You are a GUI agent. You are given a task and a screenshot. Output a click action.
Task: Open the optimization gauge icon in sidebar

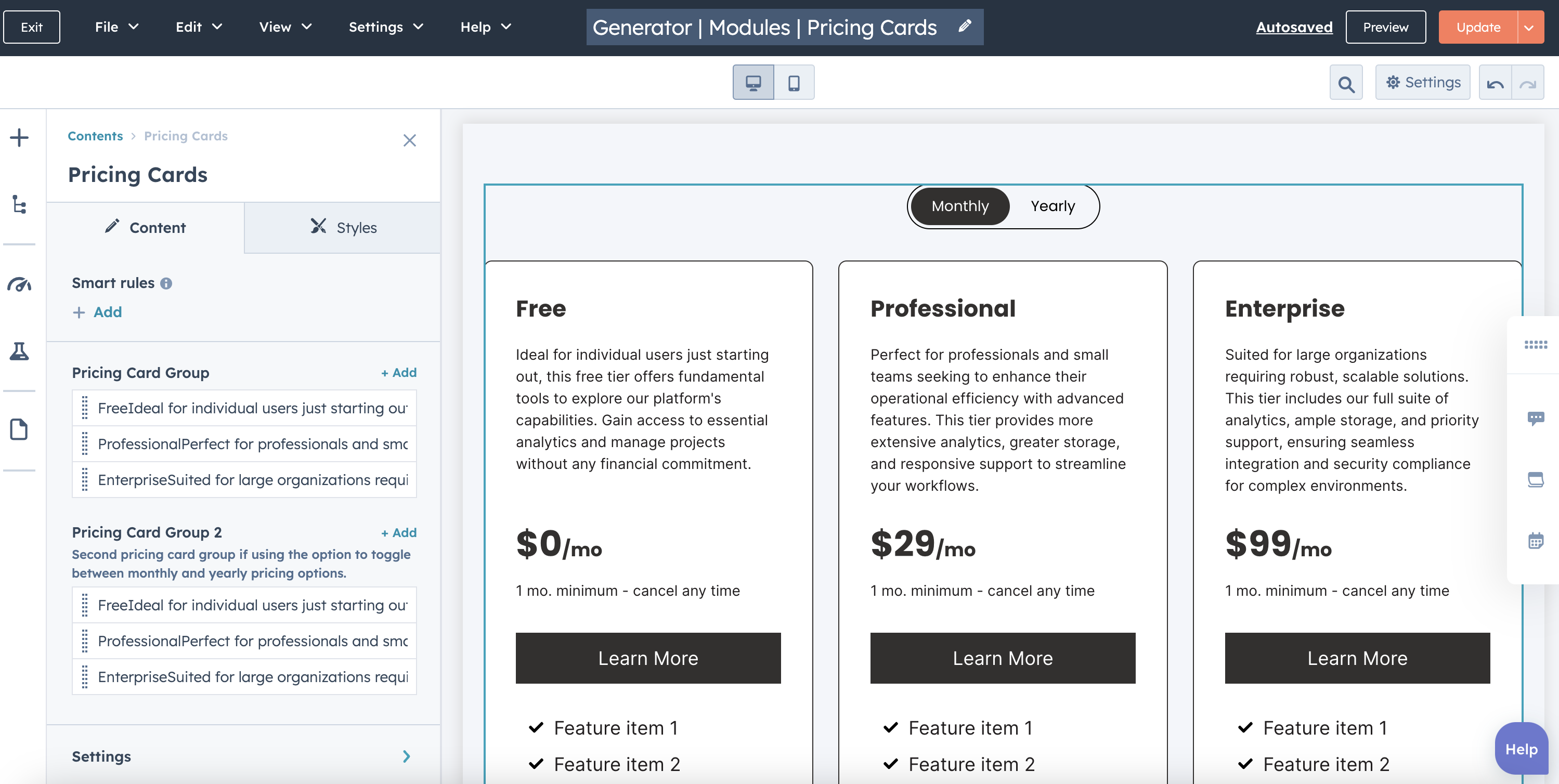(19, 284)
